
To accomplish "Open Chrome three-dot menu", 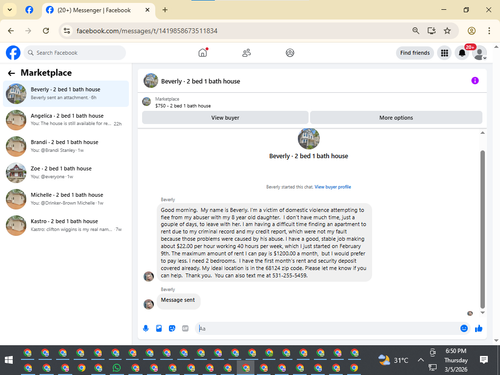I will point(489,31).
